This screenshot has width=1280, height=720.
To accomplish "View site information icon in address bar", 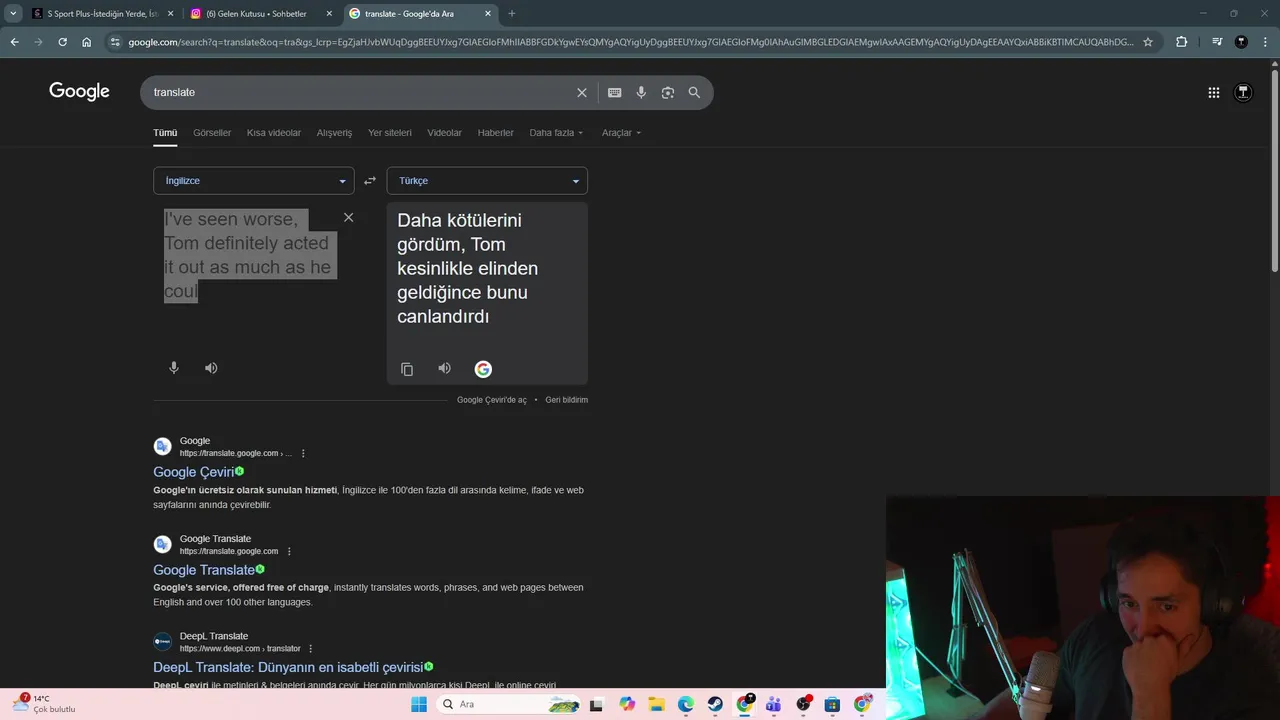I will tap(115, 42).
